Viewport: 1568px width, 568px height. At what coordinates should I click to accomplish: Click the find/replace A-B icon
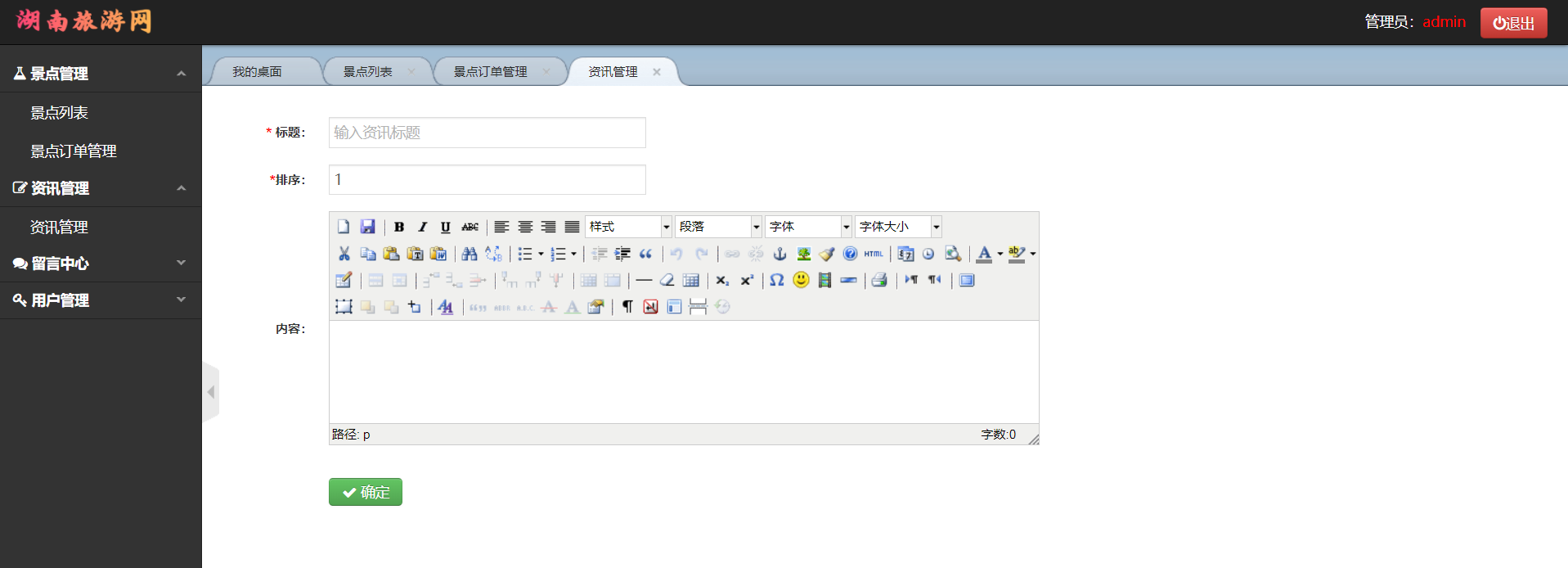(493, 254)
